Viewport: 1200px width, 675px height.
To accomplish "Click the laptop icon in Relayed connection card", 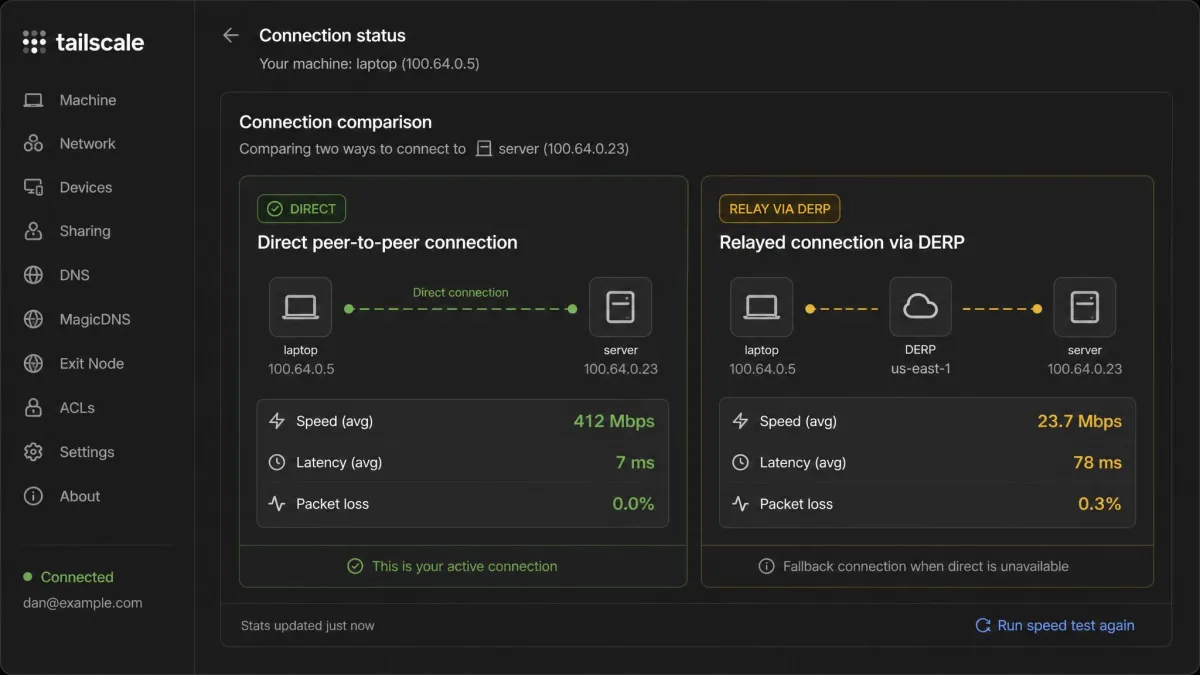I will pos(761,307).
